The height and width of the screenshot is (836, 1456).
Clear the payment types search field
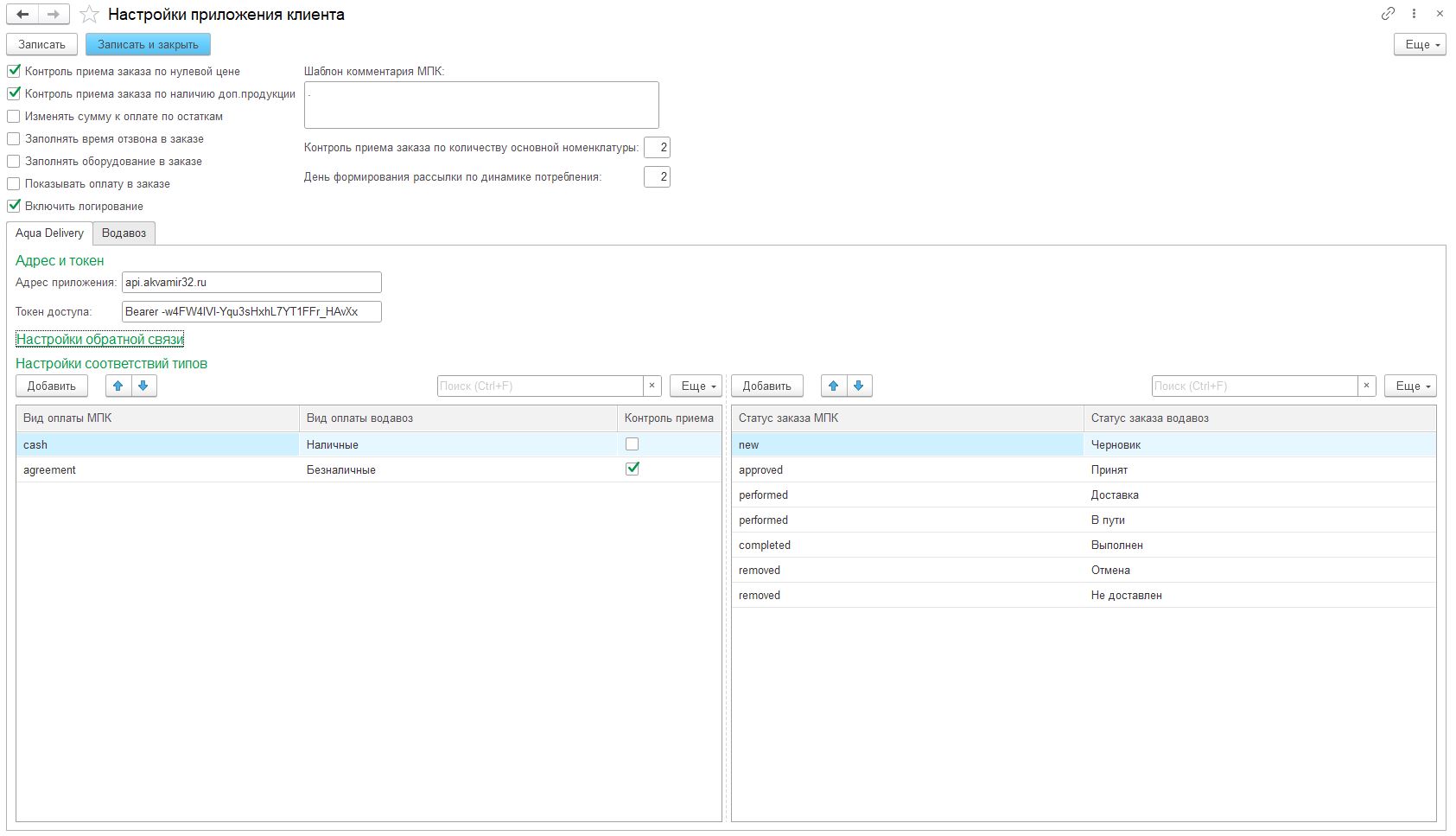click(652, 386)
